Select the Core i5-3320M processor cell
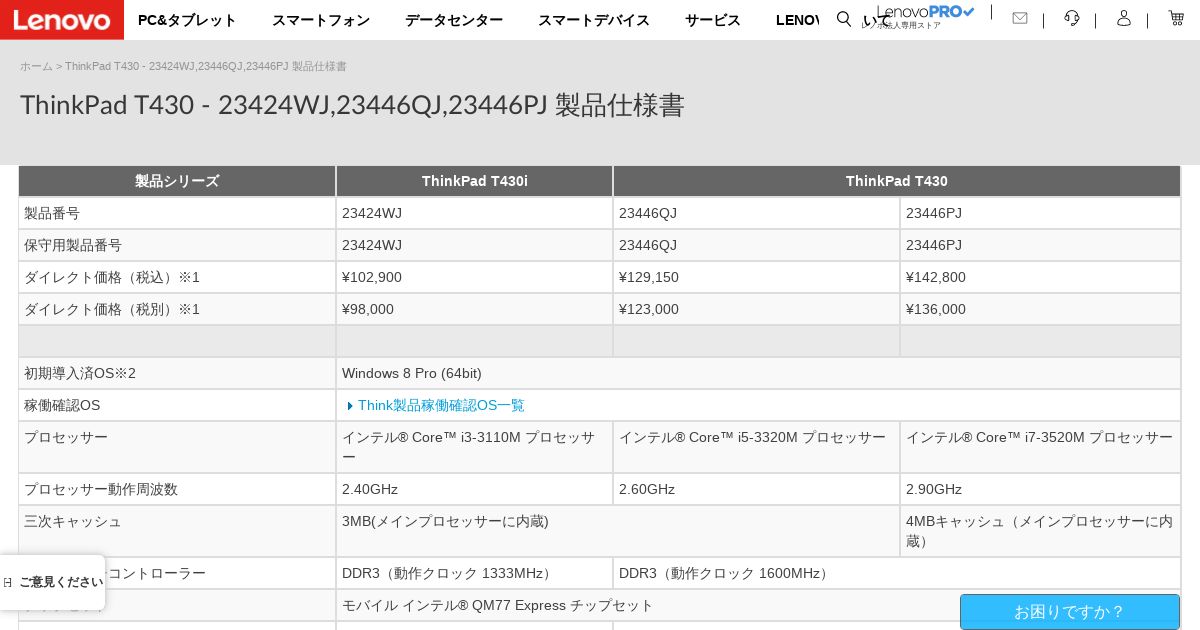Image resolution: width=1200 pixels, height=630 pixels. 757,447
